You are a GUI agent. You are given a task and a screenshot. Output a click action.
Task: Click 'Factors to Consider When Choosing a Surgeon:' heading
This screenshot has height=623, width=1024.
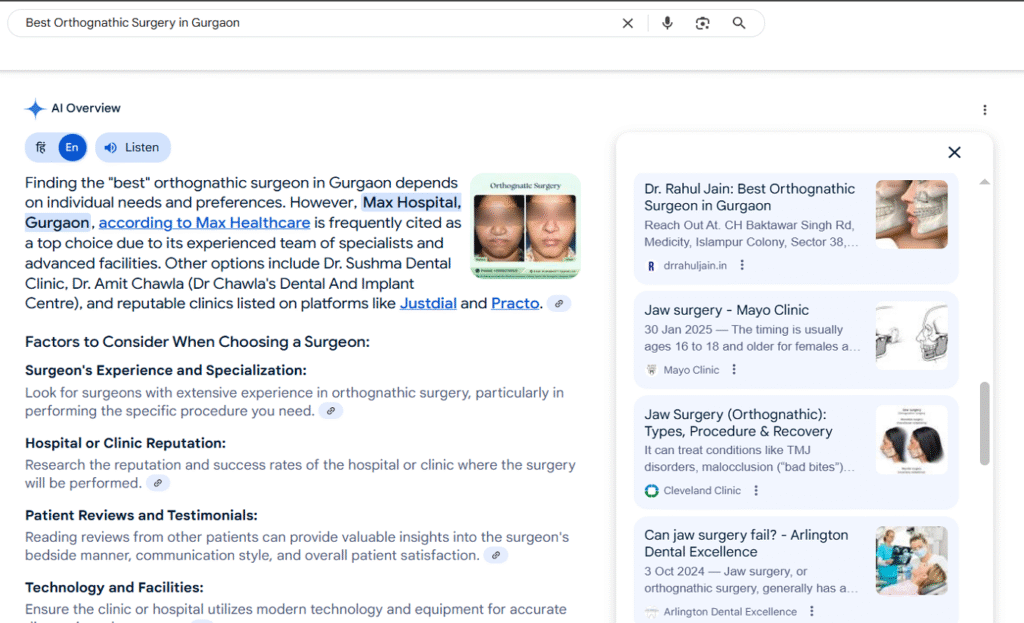coord(197,342)
